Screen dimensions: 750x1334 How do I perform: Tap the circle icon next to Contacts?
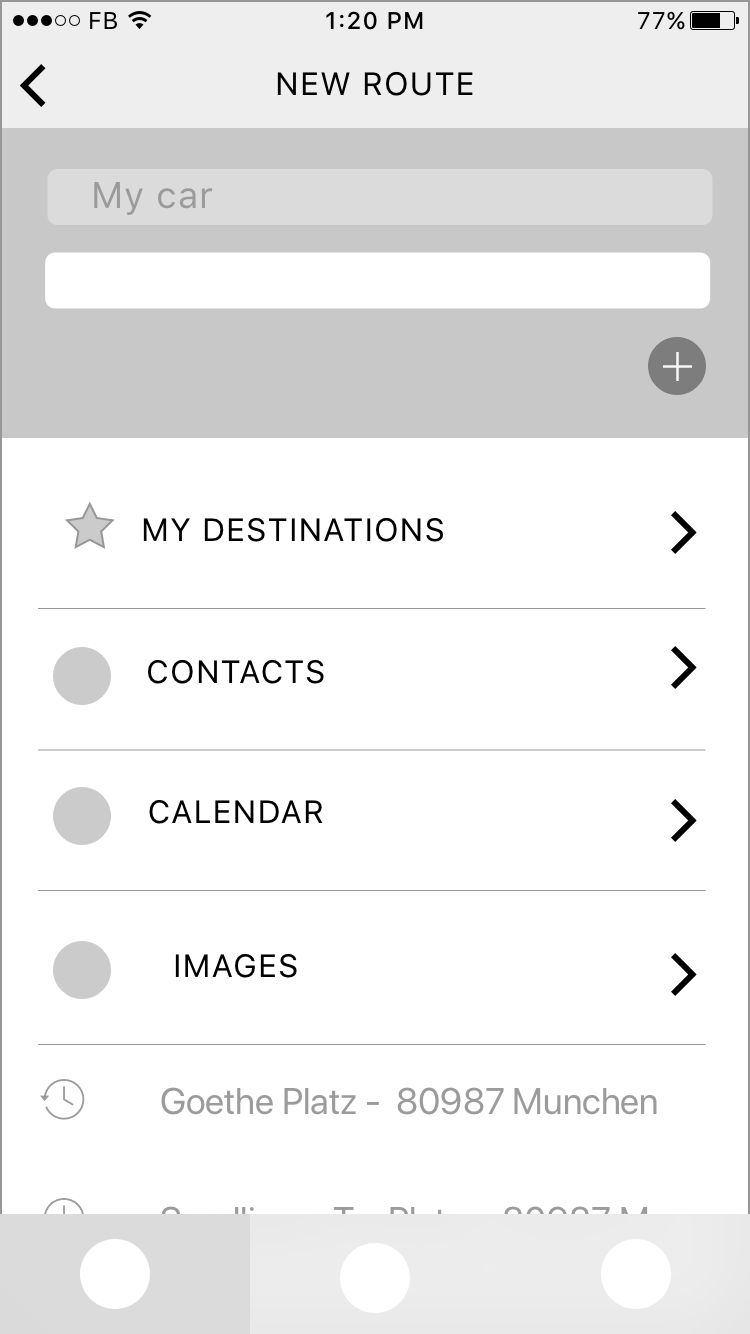[x=81, y=676]
